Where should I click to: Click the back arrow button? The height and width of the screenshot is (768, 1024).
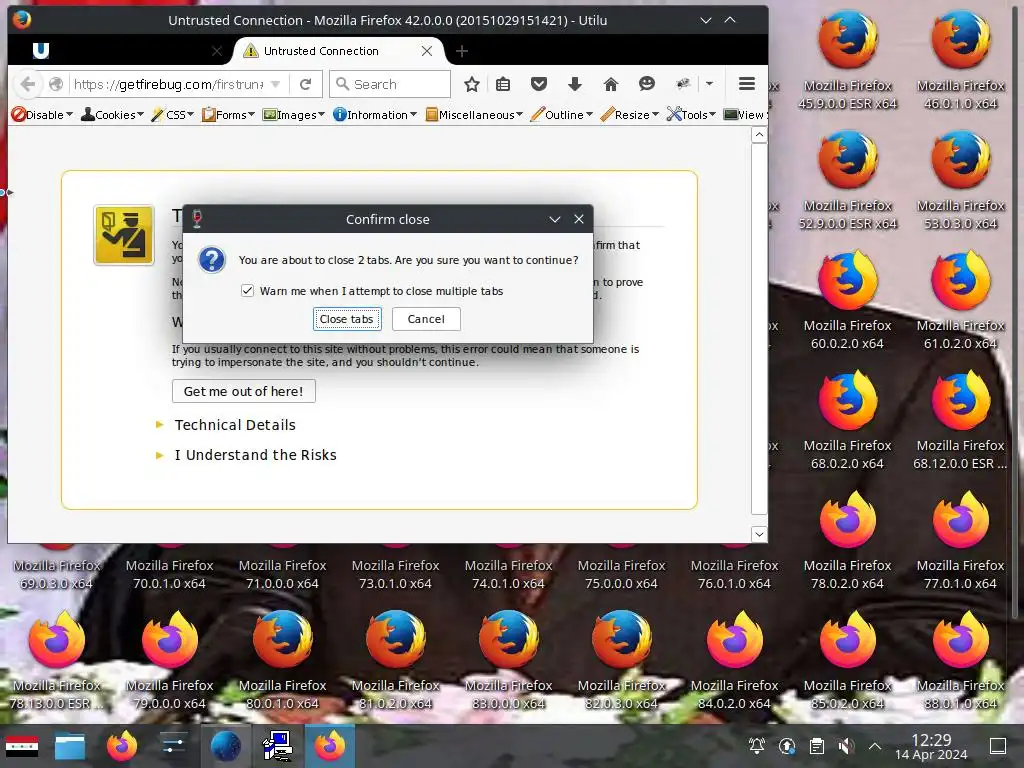click(27, 84)
